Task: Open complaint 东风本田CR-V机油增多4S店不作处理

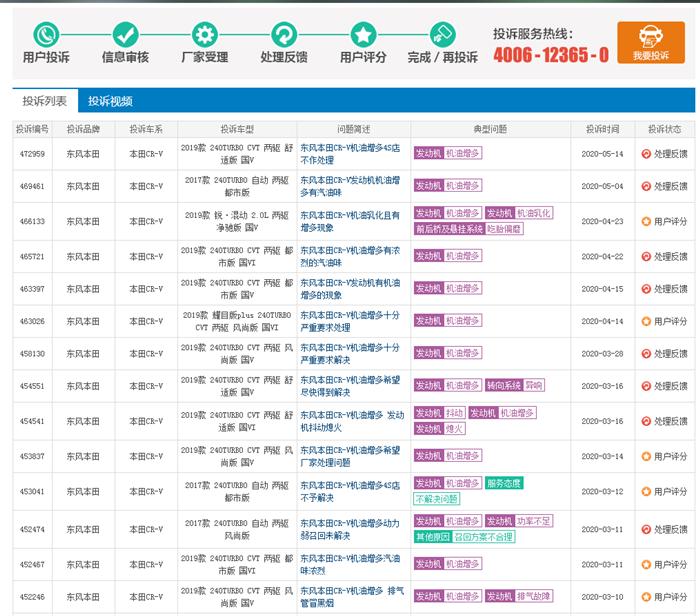Action: 350,154
